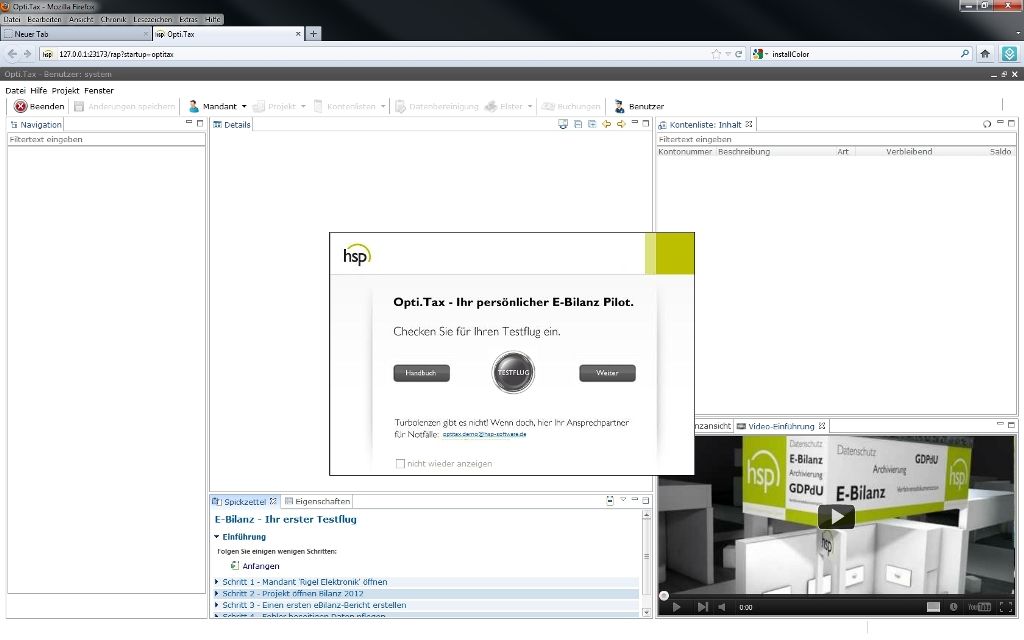The width and height of the screenshot is (1024, 640).
Task: Expand Schritt 2 - Projekt öffnen Bilanz 2012
Action: [x=217, y=594]
